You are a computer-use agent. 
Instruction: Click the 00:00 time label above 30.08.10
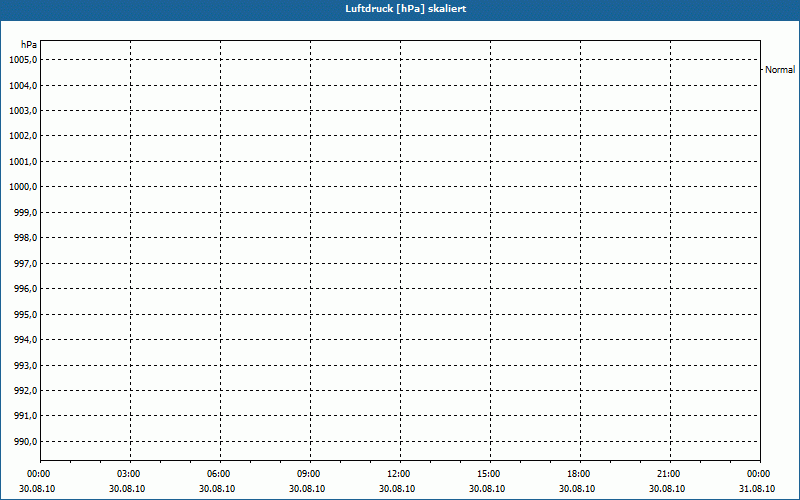pyautogui.click(x=38, y=474)
